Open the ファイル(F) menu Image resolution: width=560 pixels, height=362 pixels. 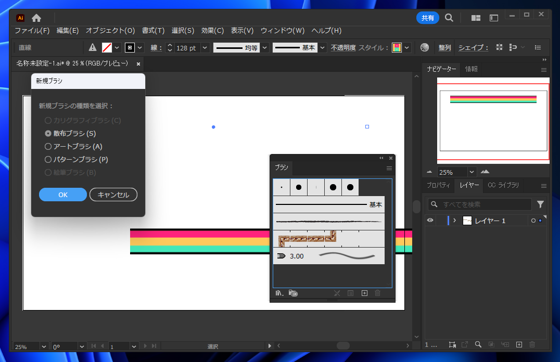coord(32,31)
